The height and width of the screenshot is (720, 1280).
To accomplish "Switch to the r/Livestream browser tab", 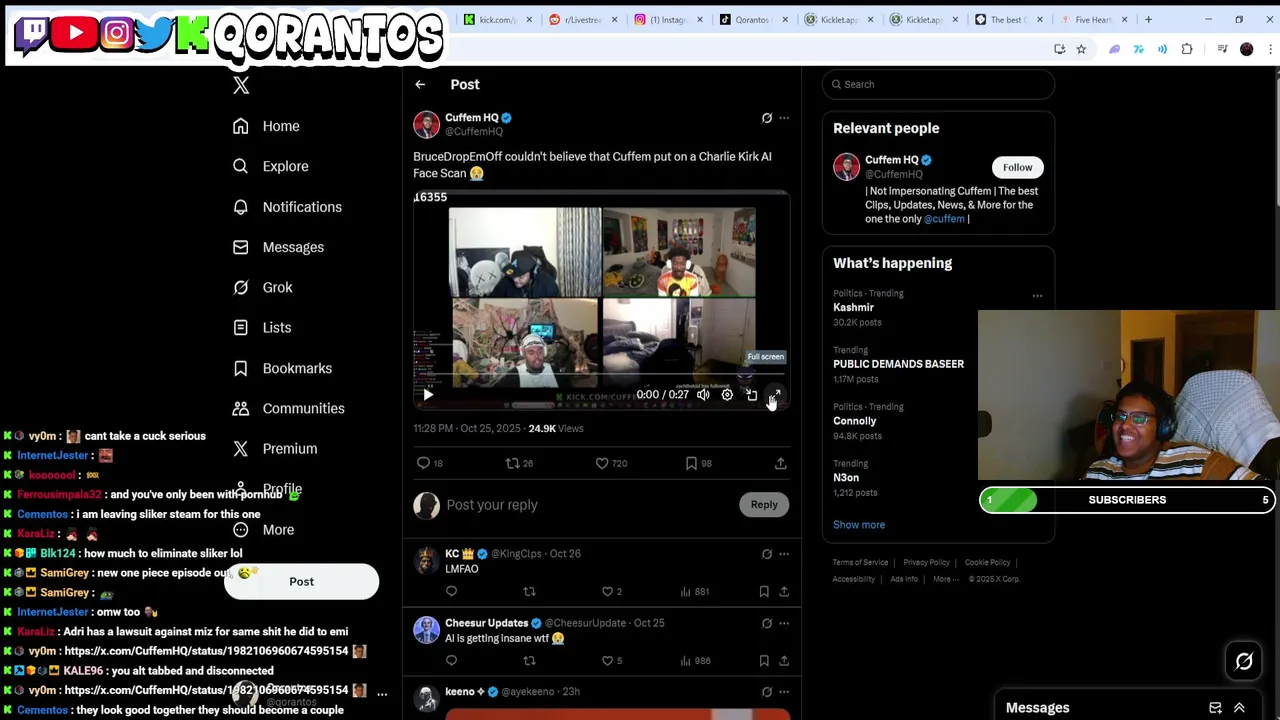I will click(x=583, y=19).
